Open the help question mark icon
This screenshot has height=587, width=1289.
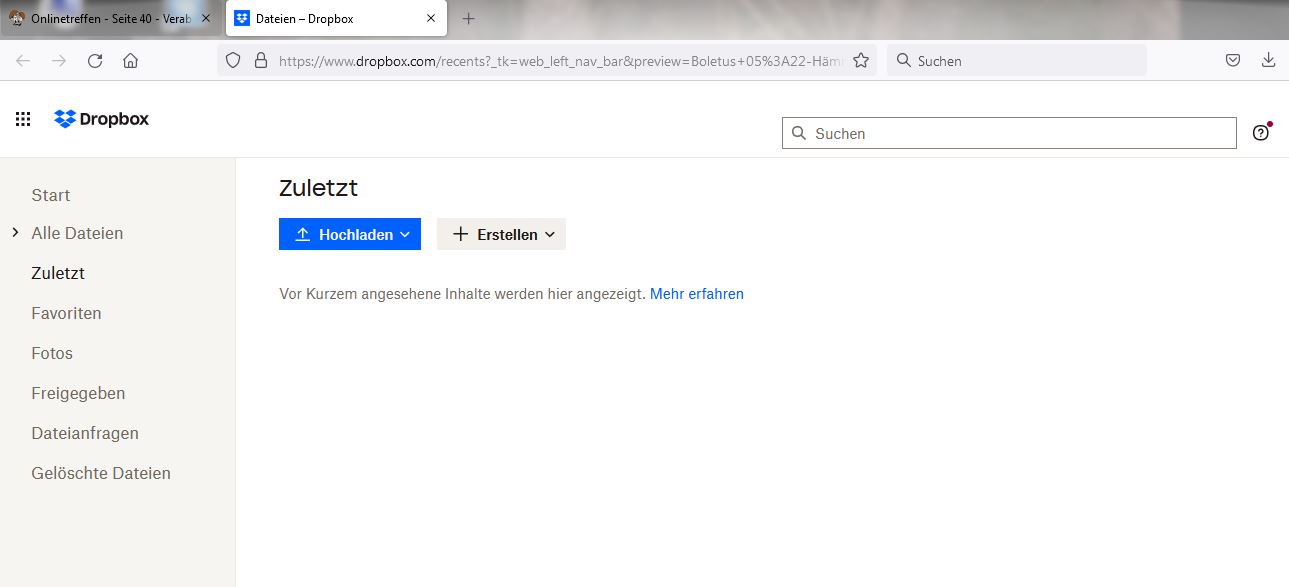[1260, 133]
